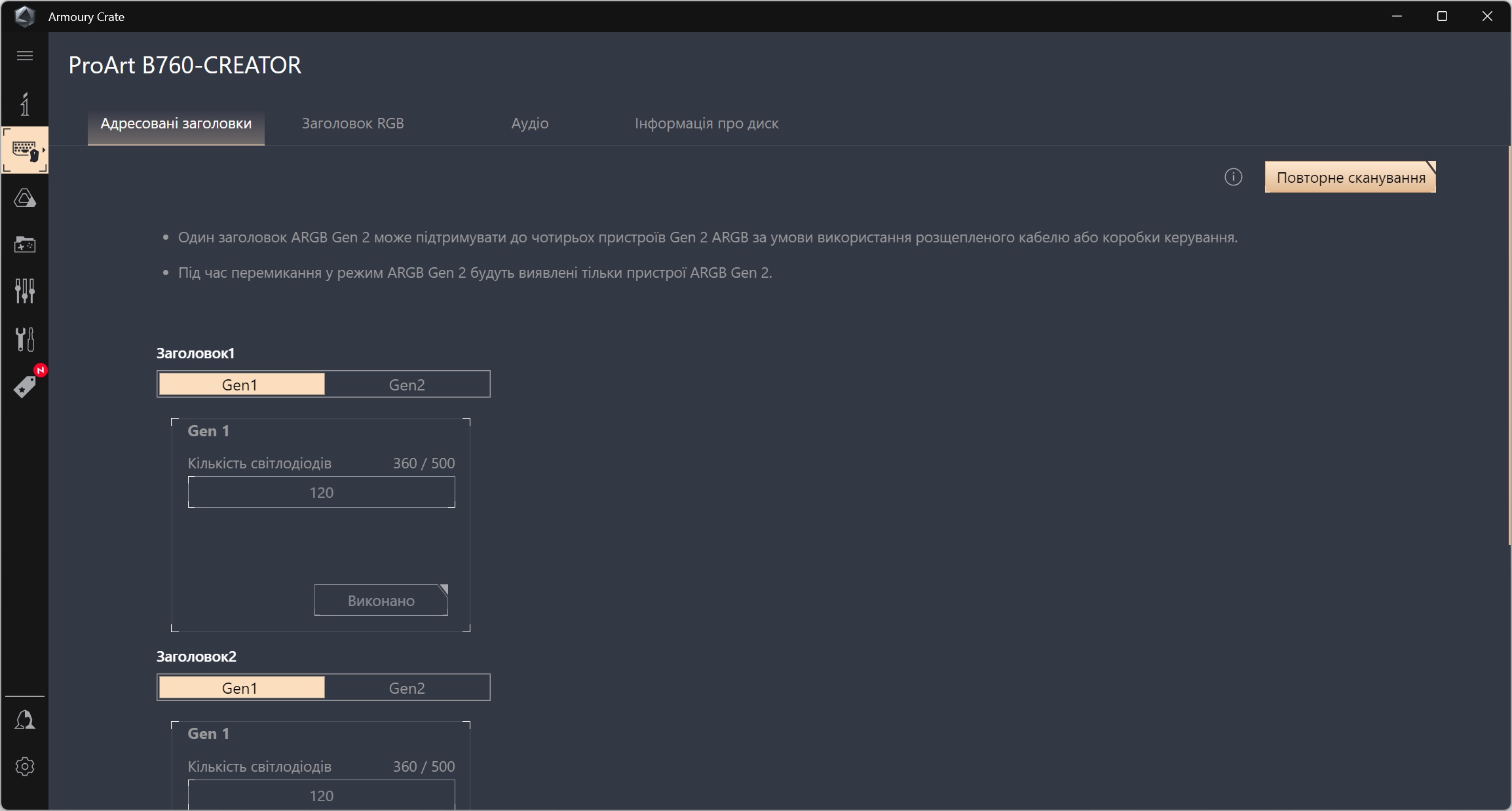The width and height of the screenshot is (1512, 811).
Task: Click the Заголовок1 label
Action: (195, 353)
